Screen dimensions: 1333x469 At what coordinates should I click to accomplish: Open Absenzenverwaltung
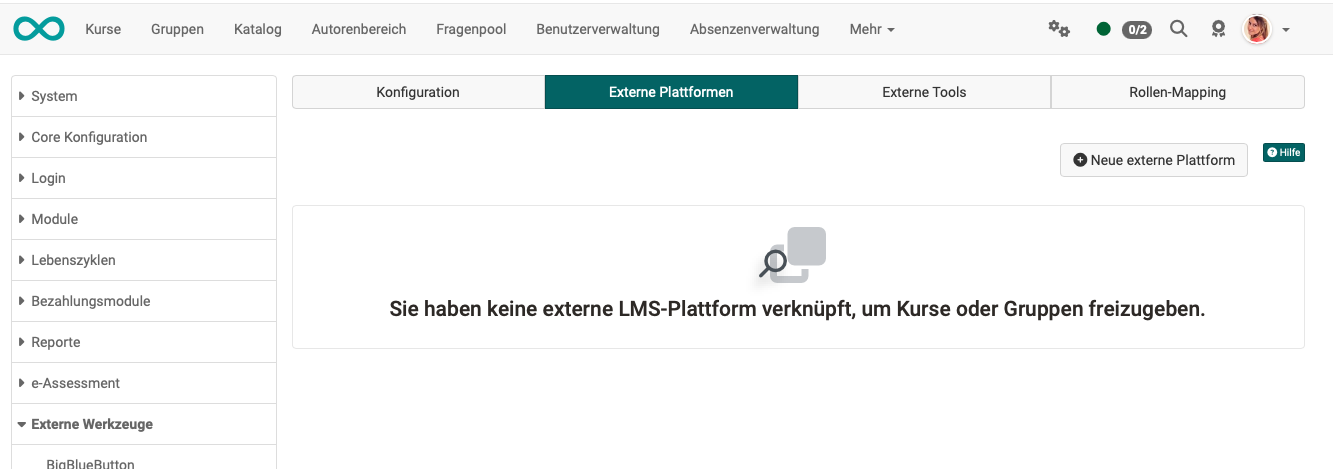pyautogui.click(x=755, y=29)
